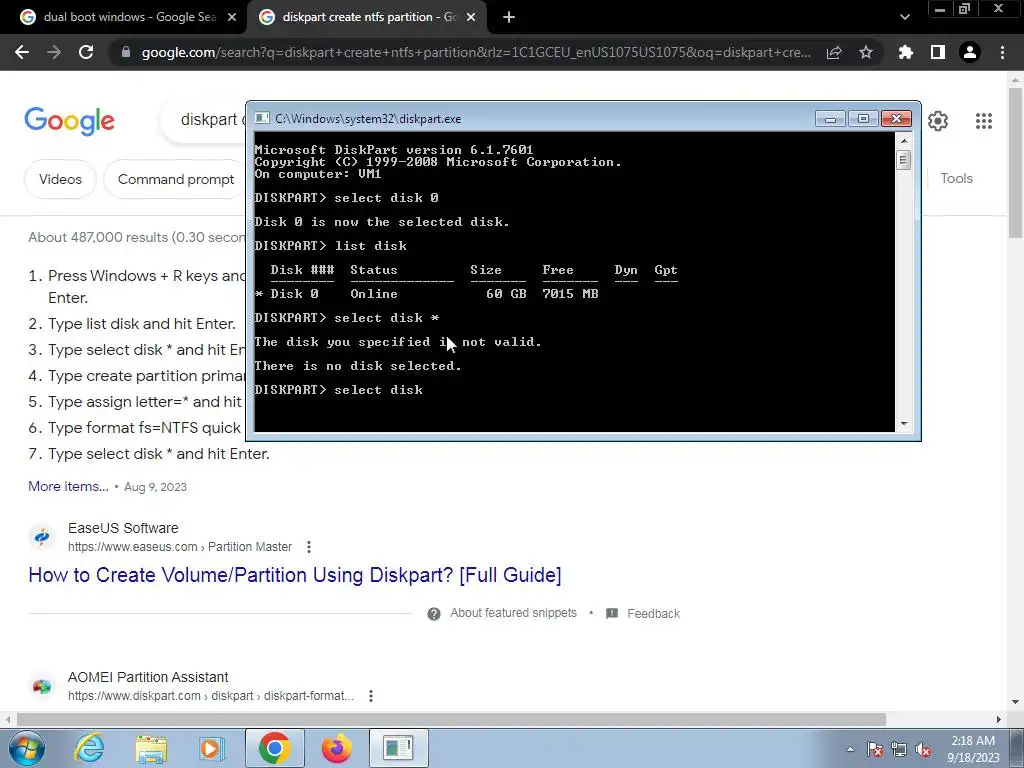Open the Chrome extensions puzzle icon
Screen dimensions: 1024x768
(x=906, y=52)
